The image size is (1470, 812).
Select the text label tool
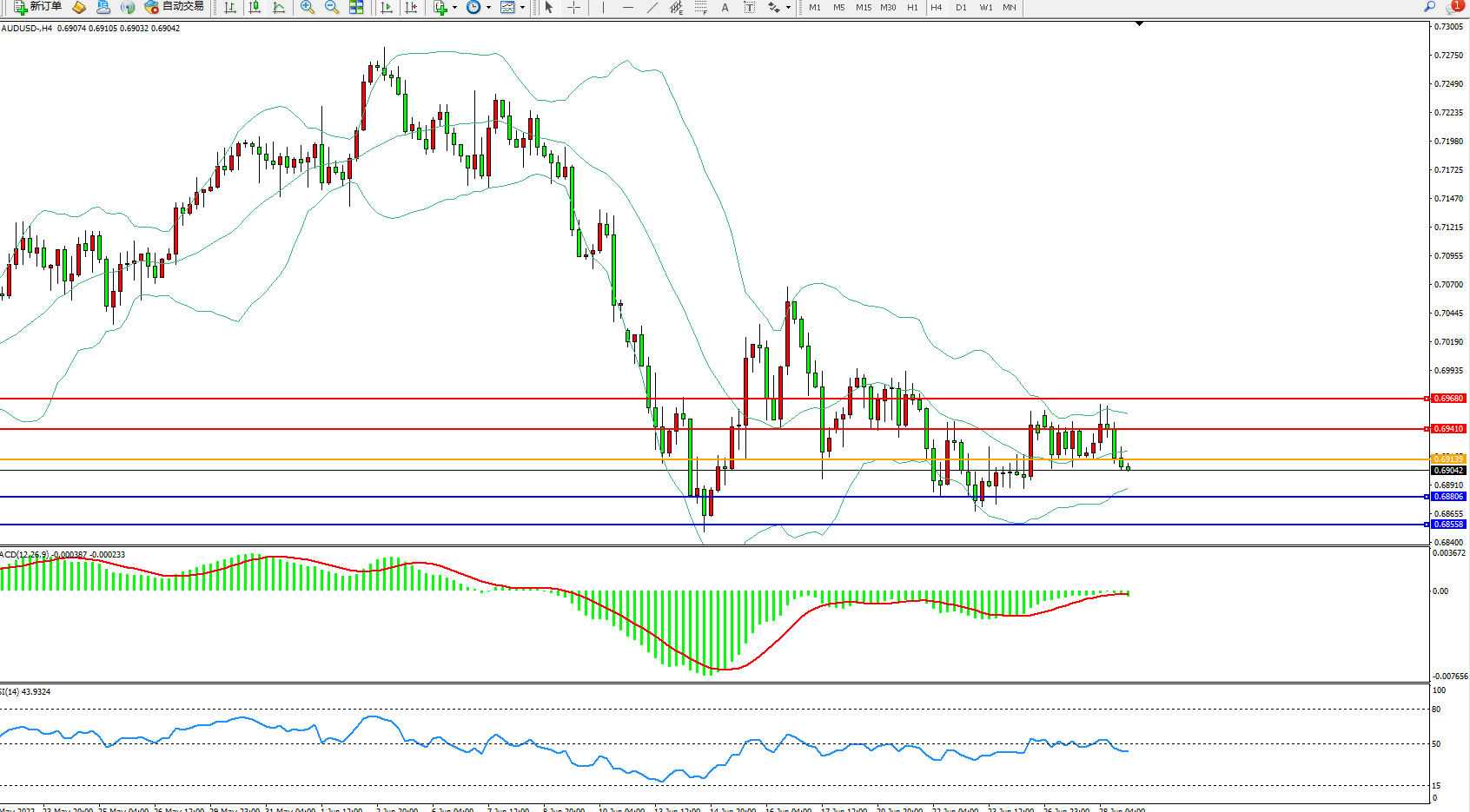pyautogui.click(x=725, y=7)
